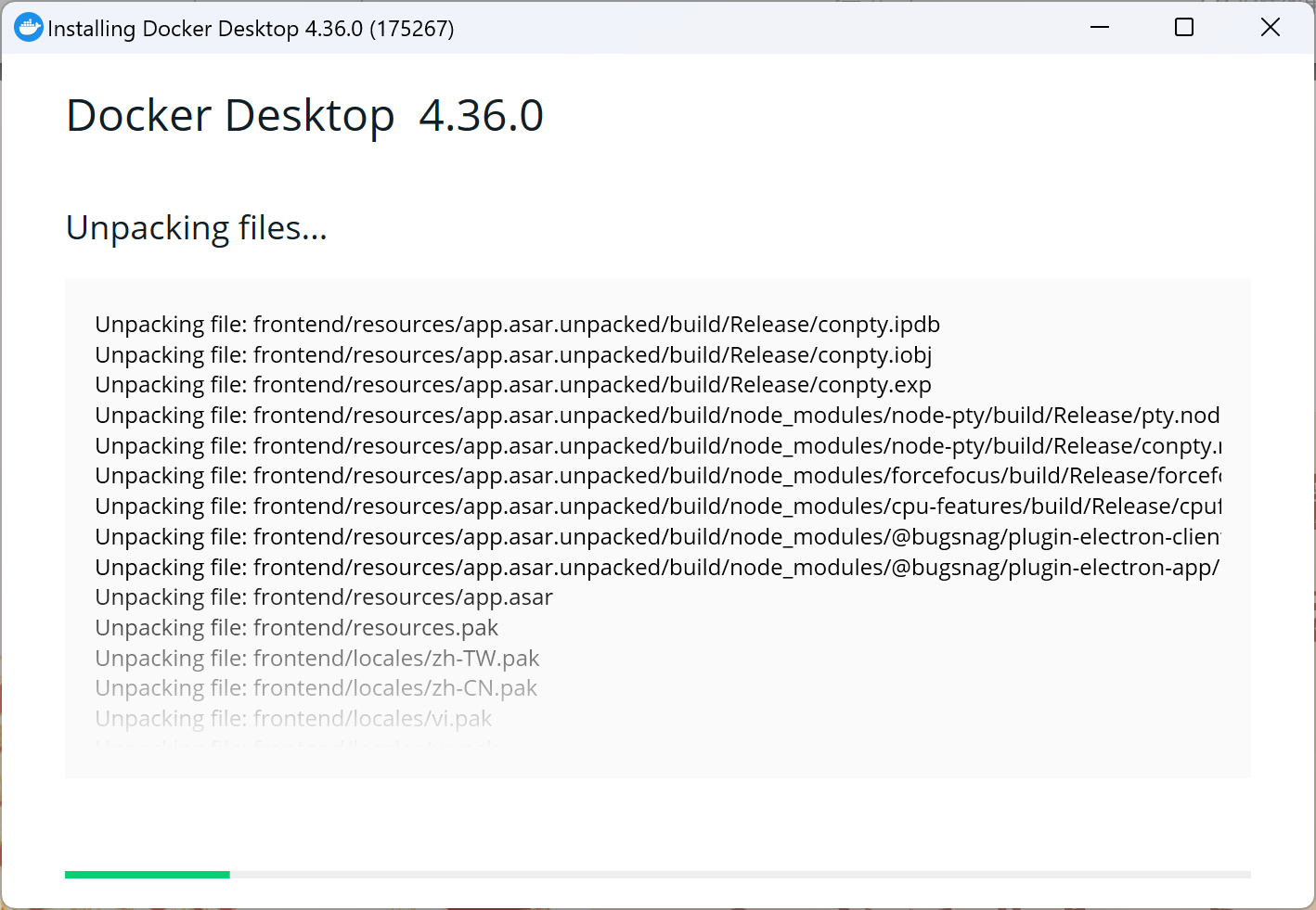Click the conpty.exp log entry

(x=512, y=384)
